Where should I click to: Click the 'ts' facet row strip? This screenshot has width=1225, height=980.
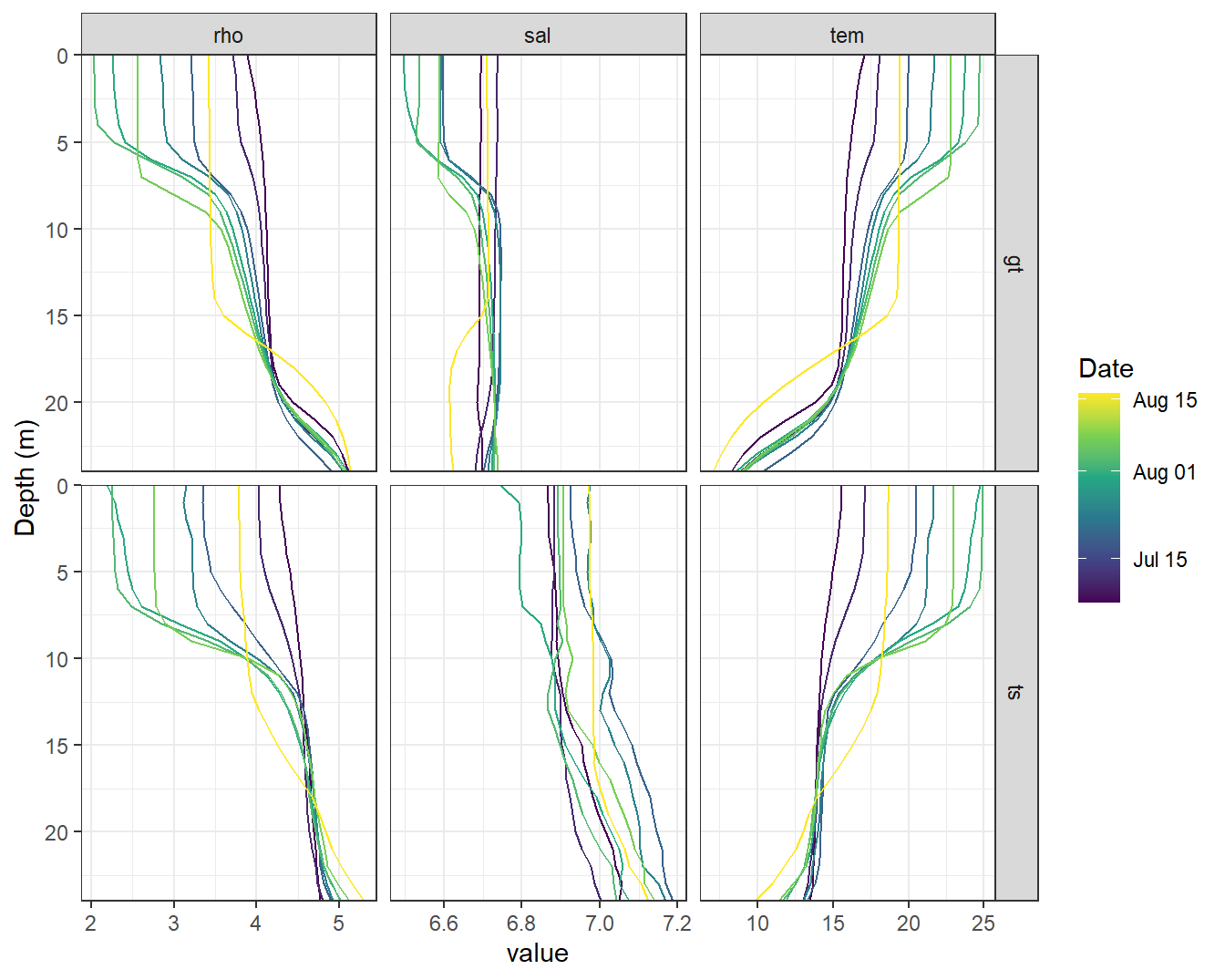(1016, 693)
